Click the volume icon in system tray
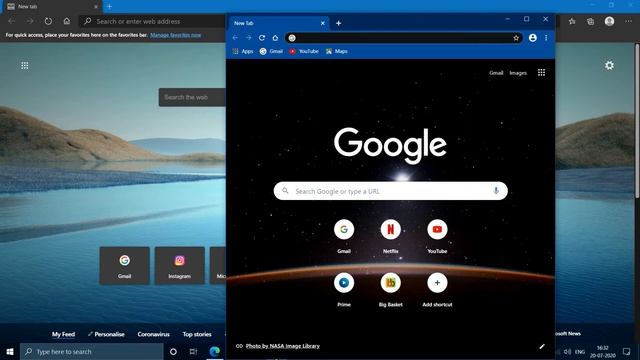Screen dimensions: 640x360 point(567,352)
